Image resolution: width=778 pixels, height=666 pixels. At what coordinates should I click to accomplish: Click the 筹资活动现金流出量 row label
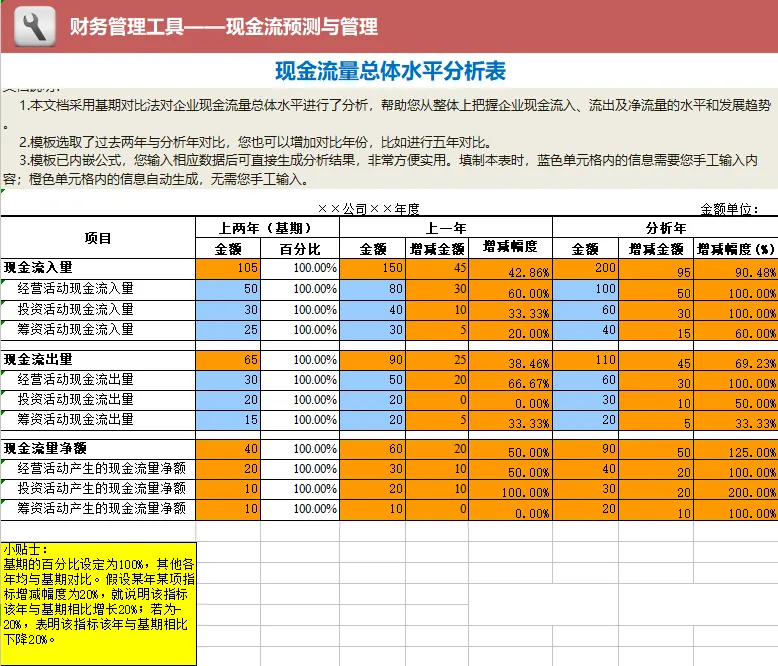click(75, 419)
